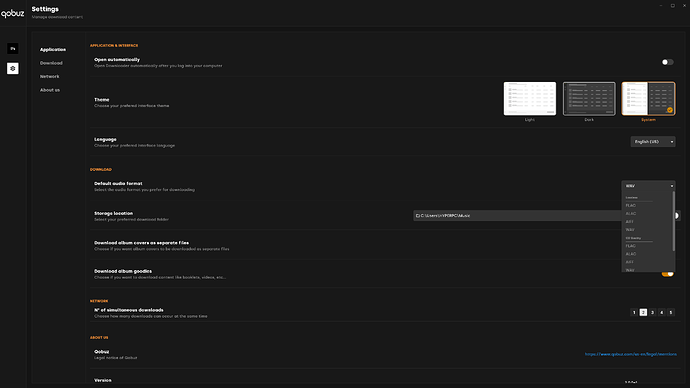This screenshot has width=690, height=388.
Task: Go to the Download settings section
Action: click(51, 63)
